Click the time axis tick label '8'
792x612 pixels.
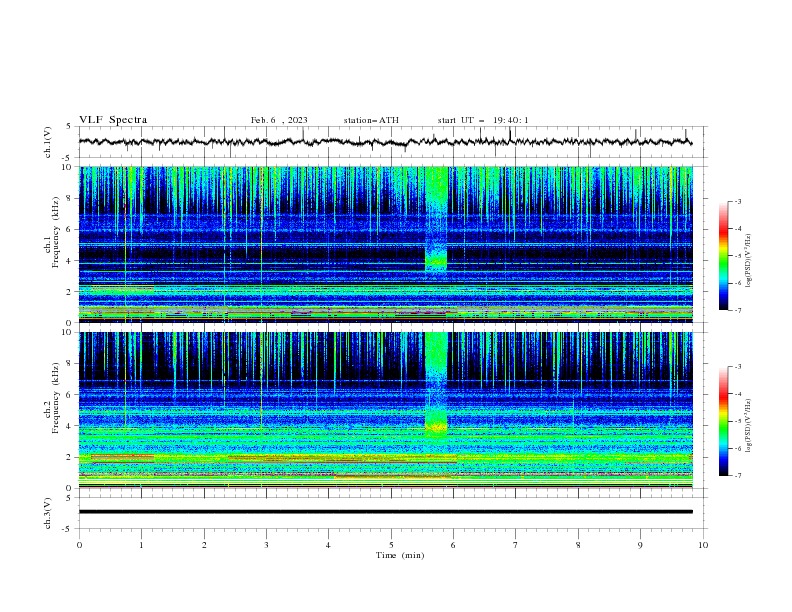tap(578, 545)
